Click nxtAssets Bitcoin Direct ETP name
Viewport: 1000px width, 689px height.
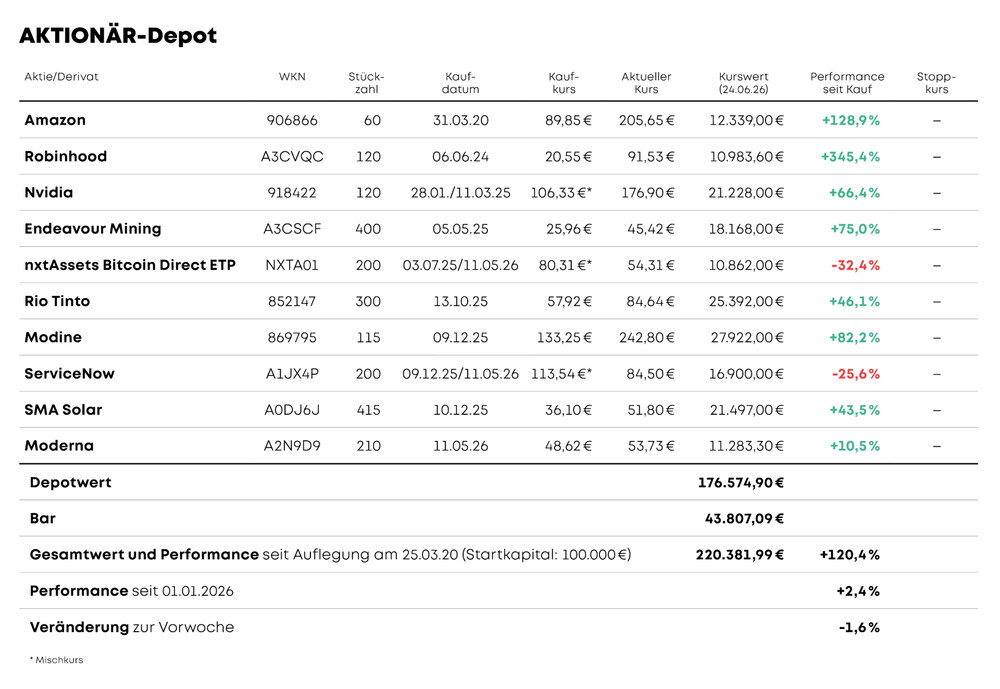click(130, 265)
